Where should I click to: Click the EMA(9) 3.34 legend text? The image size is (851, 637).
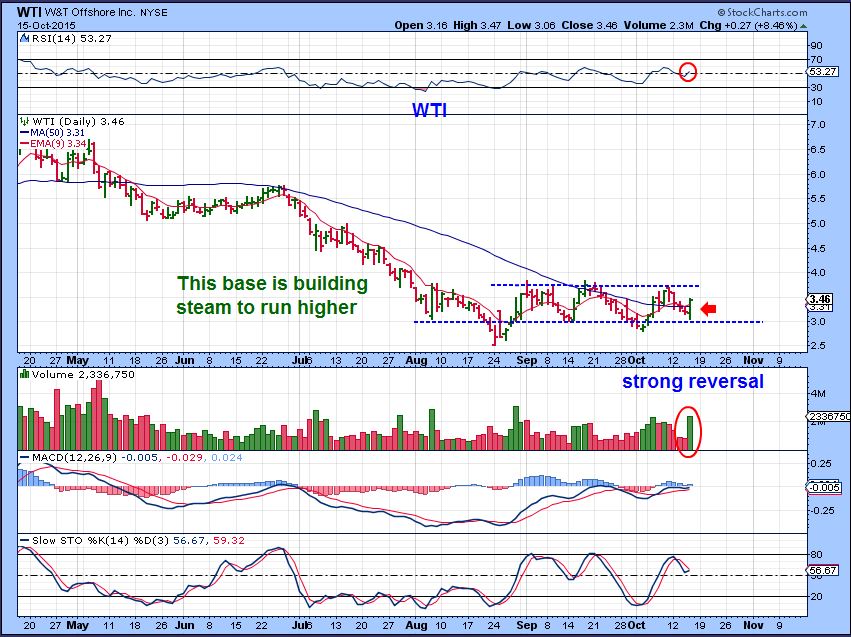click(58, 143)
